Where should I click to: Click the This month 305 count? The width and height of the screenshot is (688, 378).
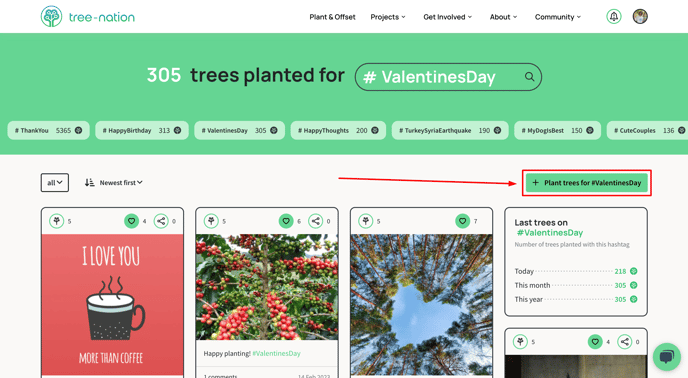pyautogui.click(x=620, y=285)
